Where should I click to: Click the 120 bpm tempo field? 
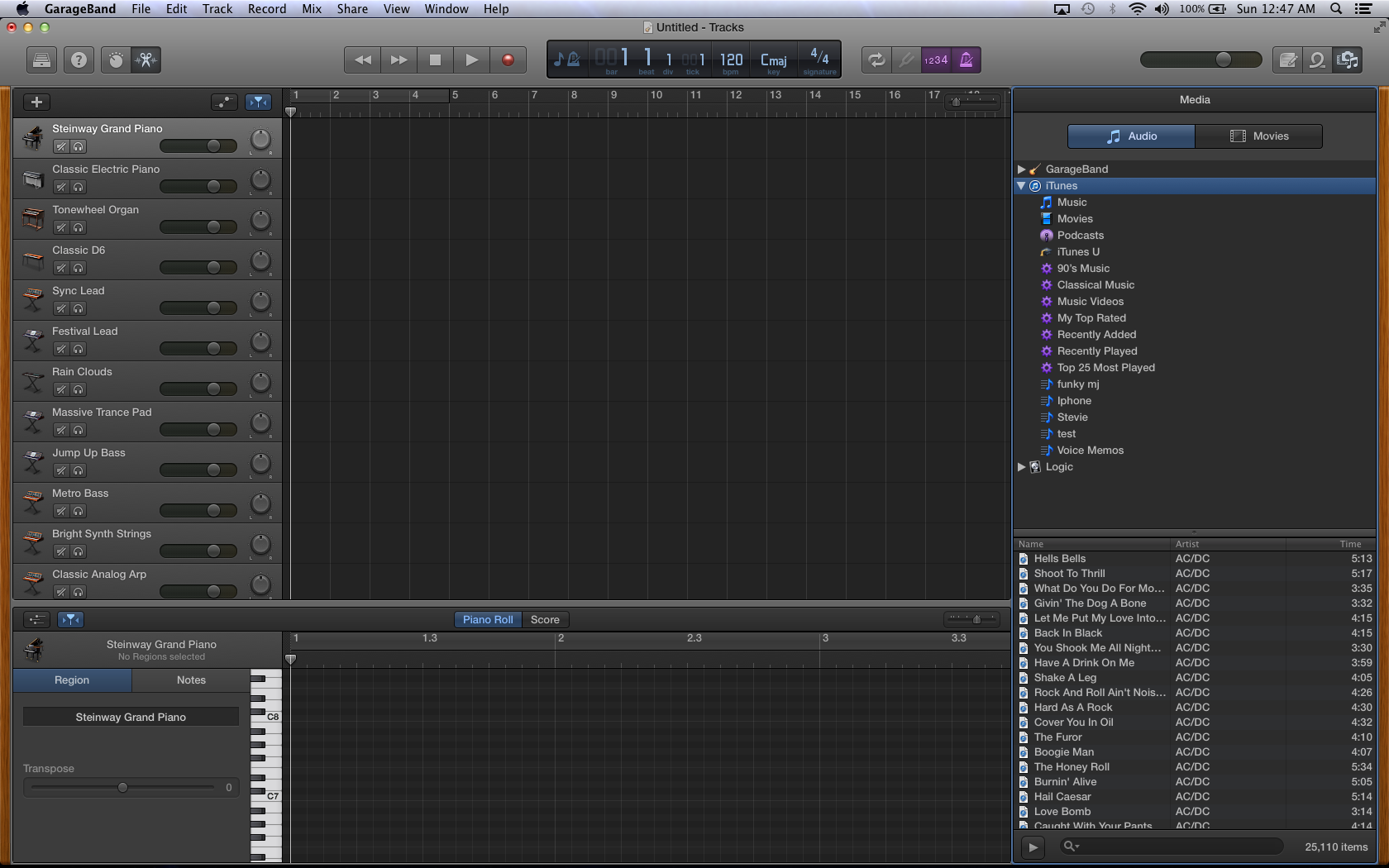click(x=731, y=60)
